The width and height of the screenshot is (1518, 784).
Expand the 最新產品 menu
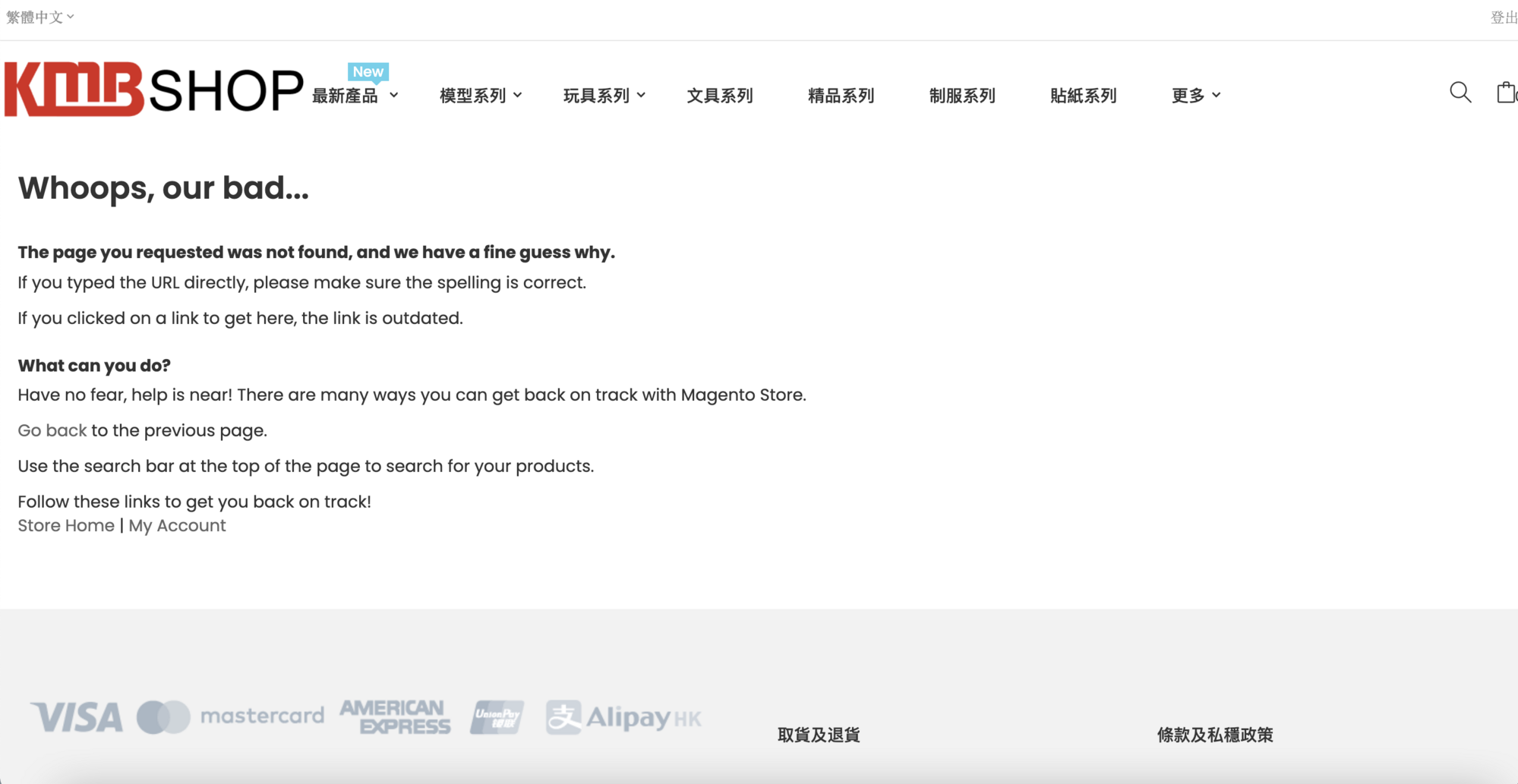pos(355,96)
